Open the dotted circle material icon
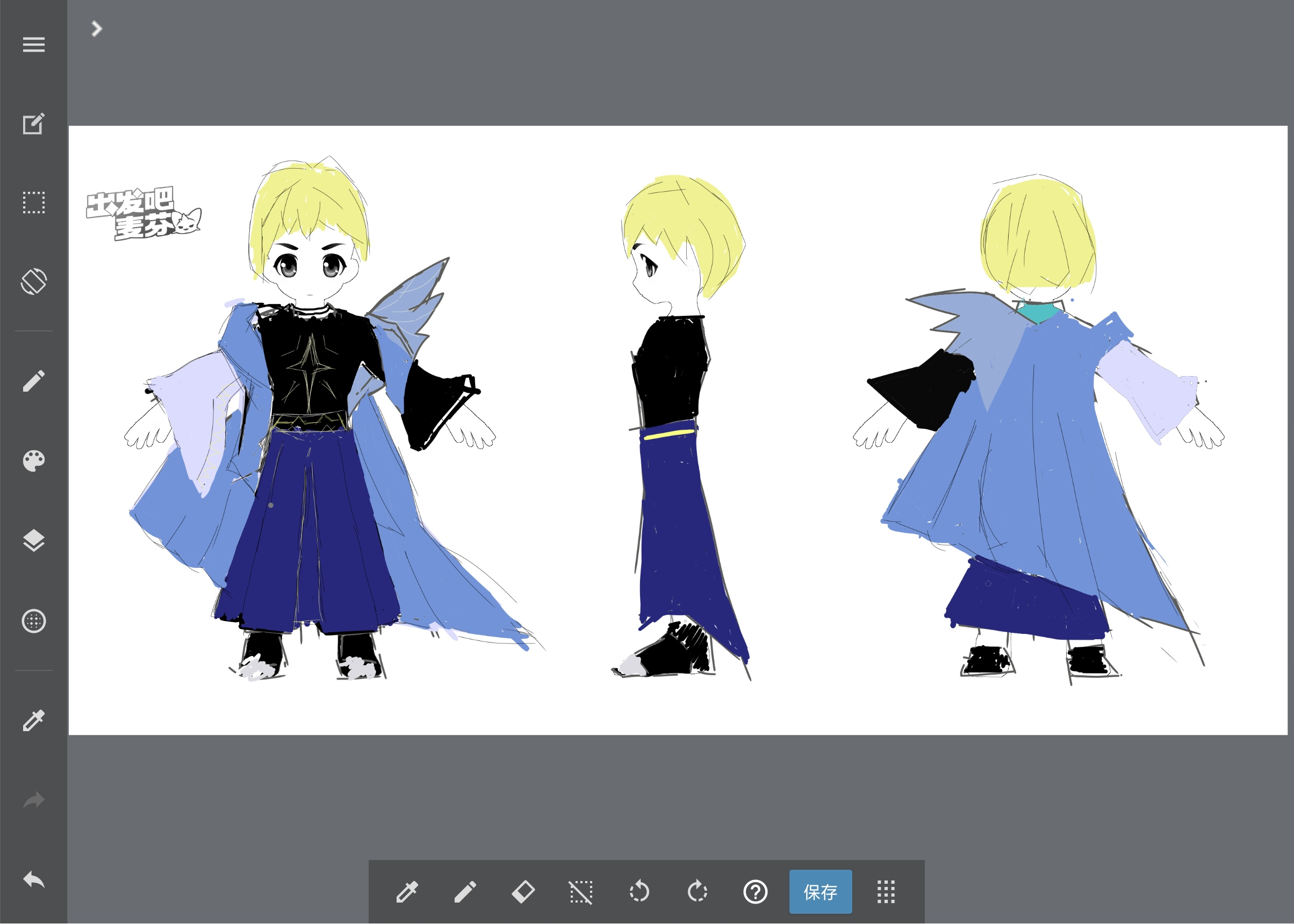 coord(33,622)
